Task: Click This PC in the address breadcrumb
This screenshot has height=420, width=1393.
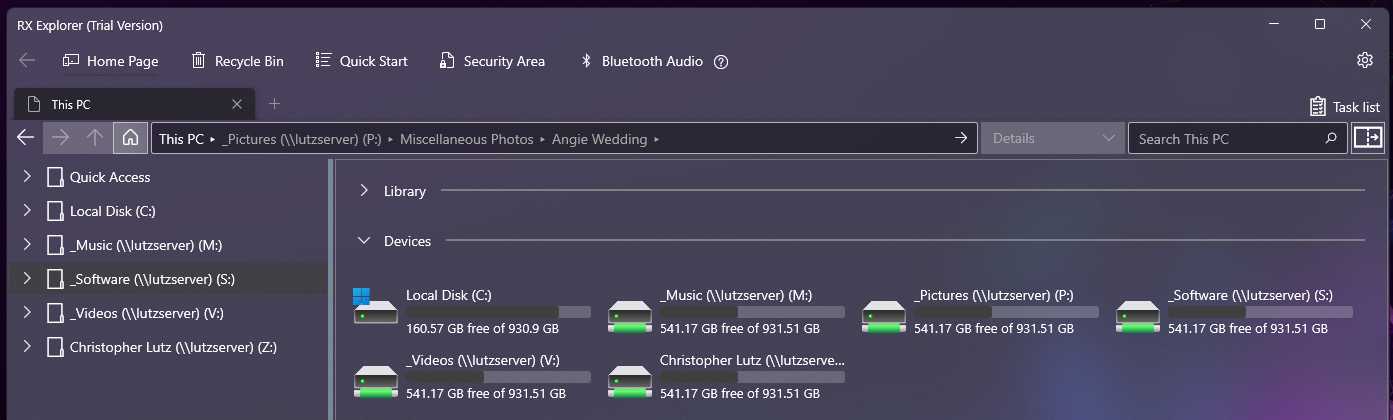Action: [181, 139]
